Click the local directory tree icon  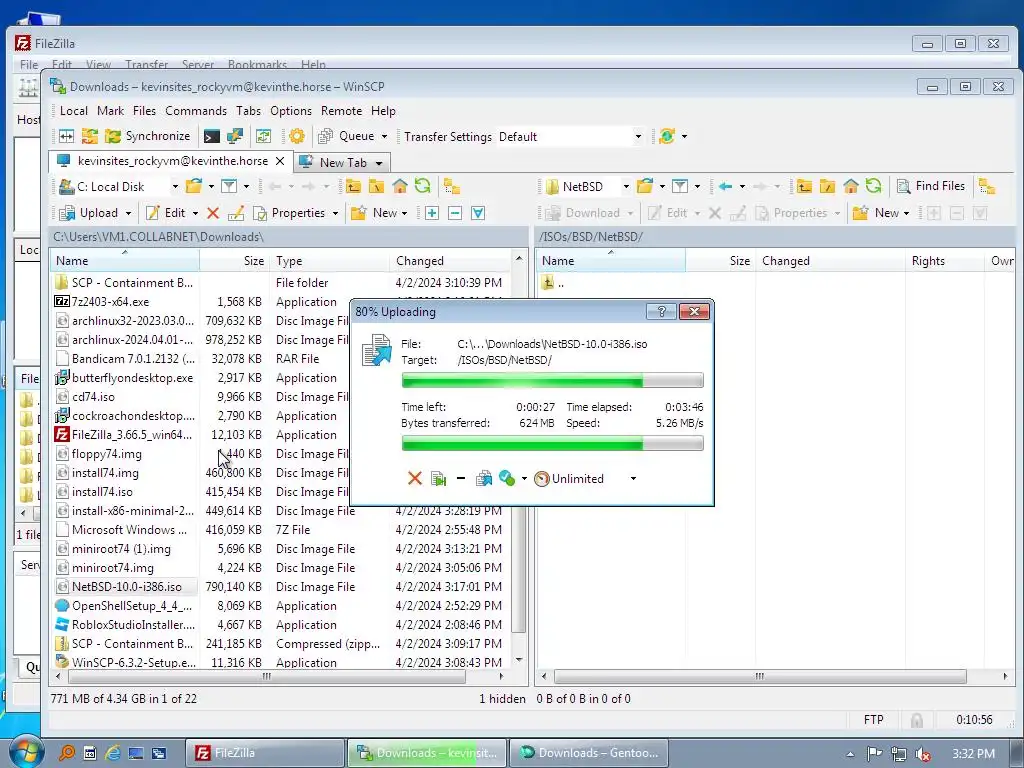452,186
